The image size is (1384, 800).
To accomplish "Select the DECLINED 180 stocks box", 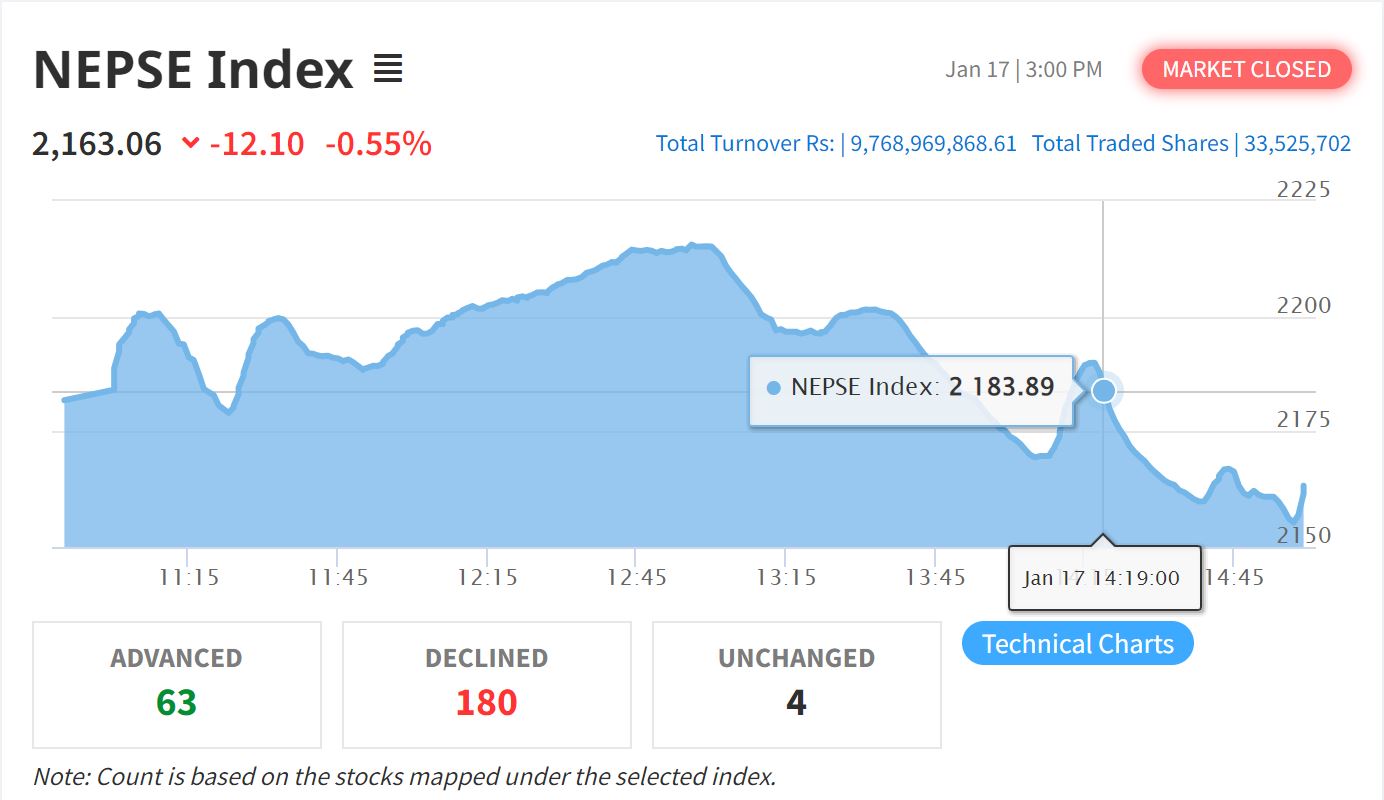I will tap(487, 685).
